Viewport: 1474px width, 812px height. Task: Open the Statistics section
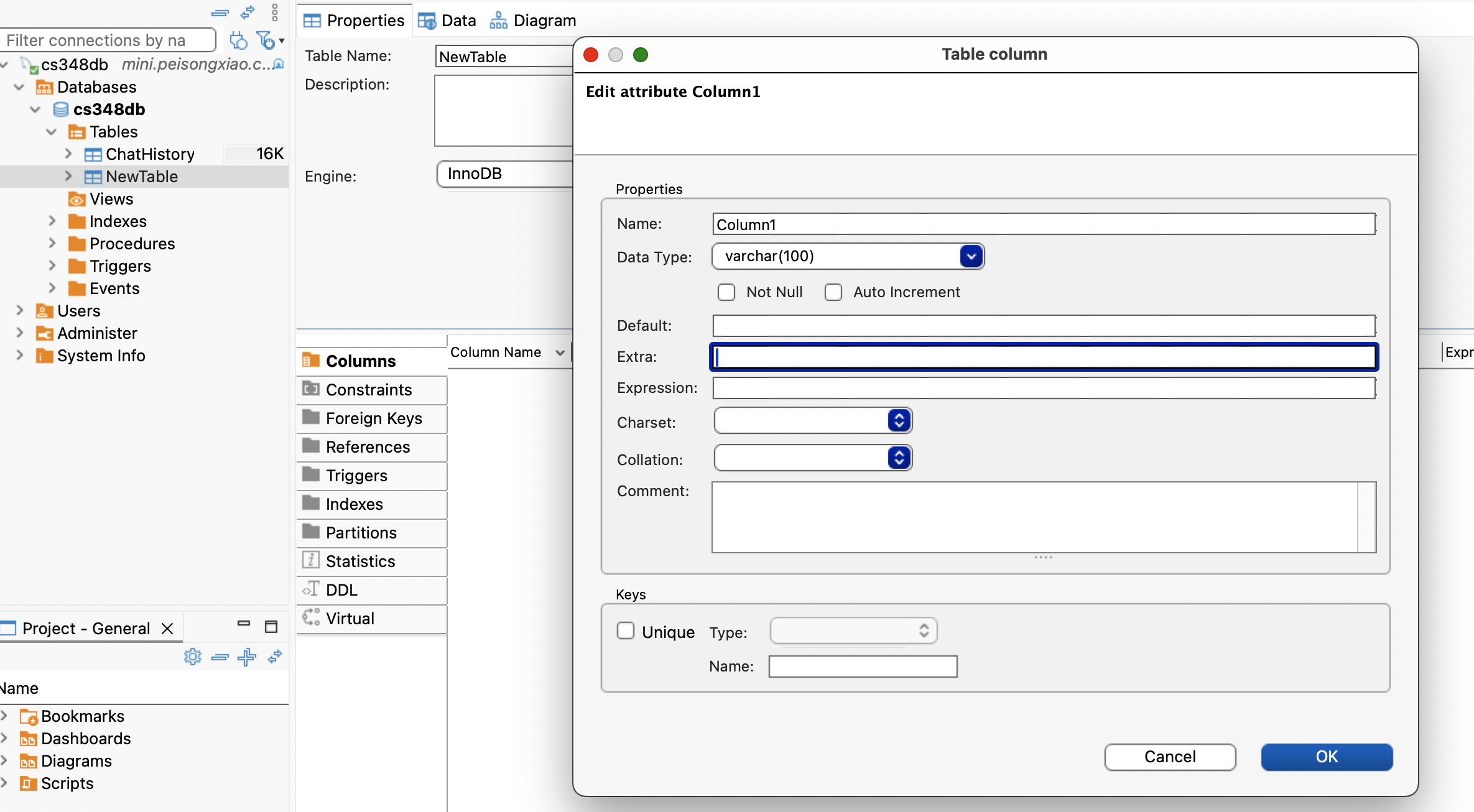(360, 561)
